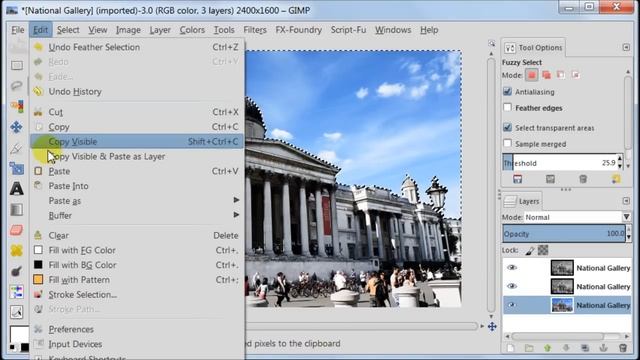The image size is (640, 360).
Task: Switch to the Layers tab
Action: pos(522,201)
